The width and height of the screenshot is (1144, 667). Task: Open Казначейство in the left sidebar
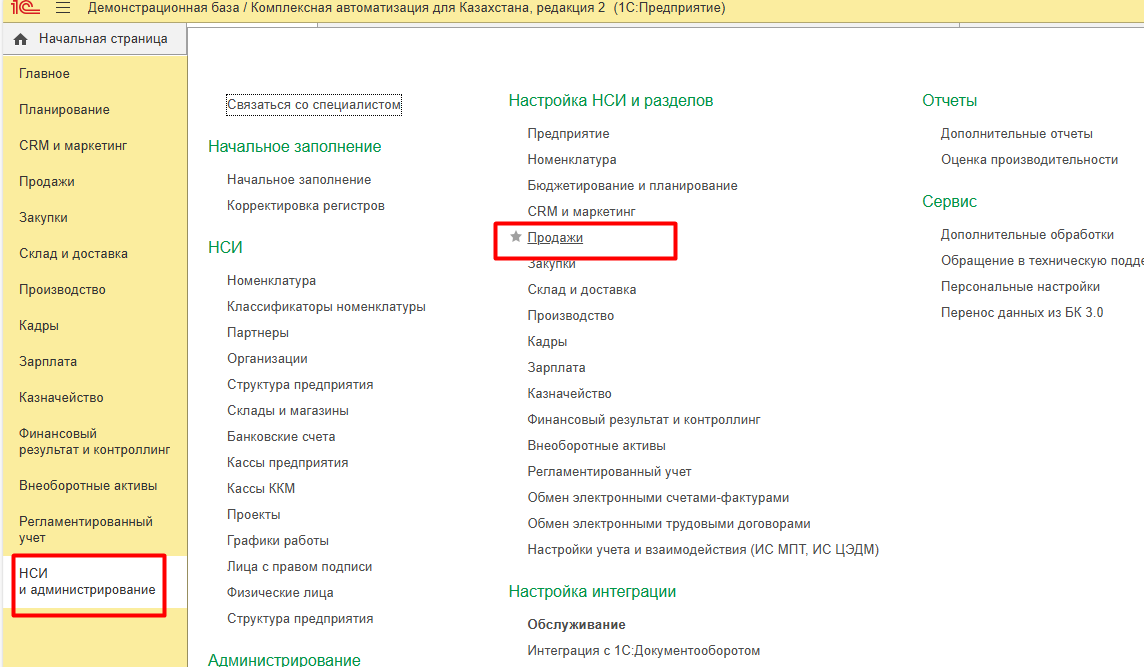tap(61, 398)
